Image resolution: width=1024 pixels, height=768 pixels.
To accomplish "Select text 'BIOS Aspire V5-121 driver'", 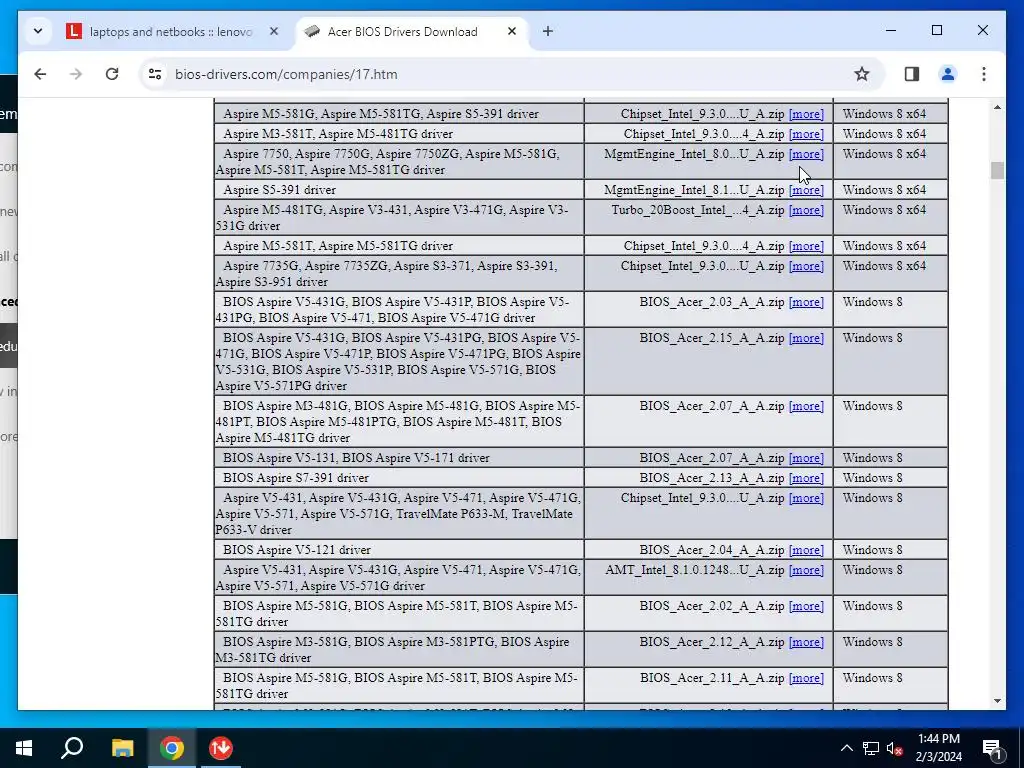I will pos(297,550).
